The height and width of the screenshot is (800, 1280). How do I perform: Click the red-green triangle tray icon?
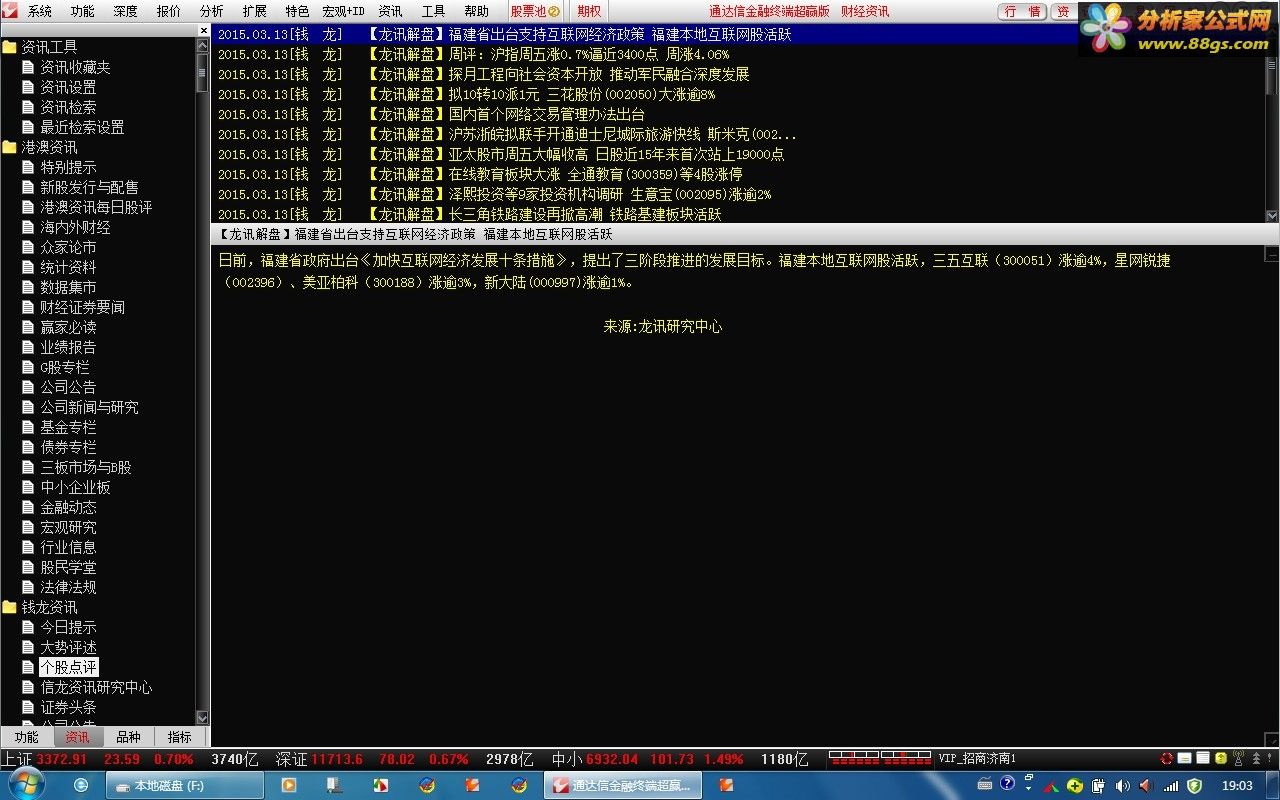tap(1051, 787)
